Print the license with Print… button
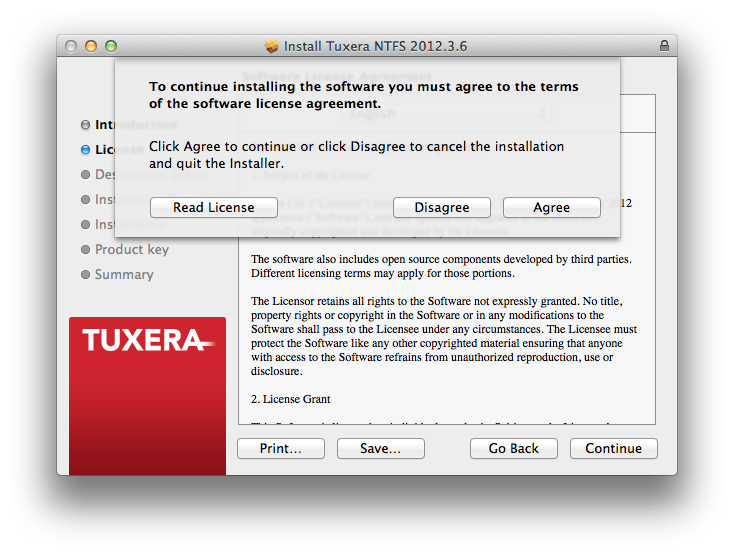 (x=280, y=449)
